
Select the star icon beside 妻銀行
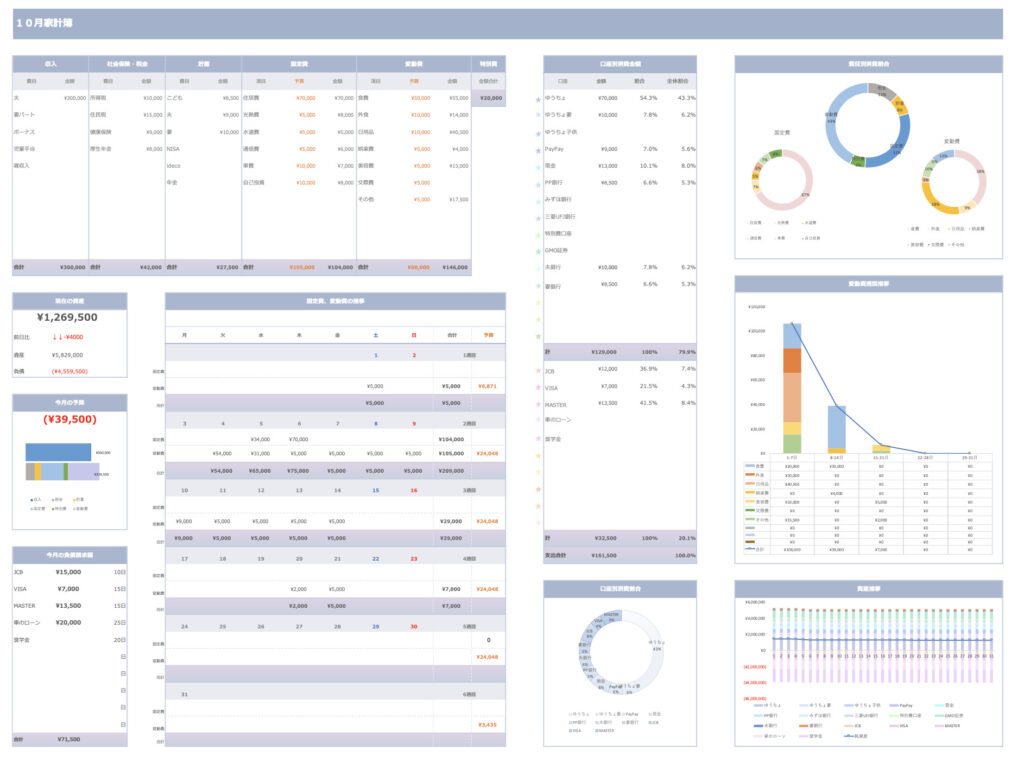pyautogui.click(x=538, y=286)
